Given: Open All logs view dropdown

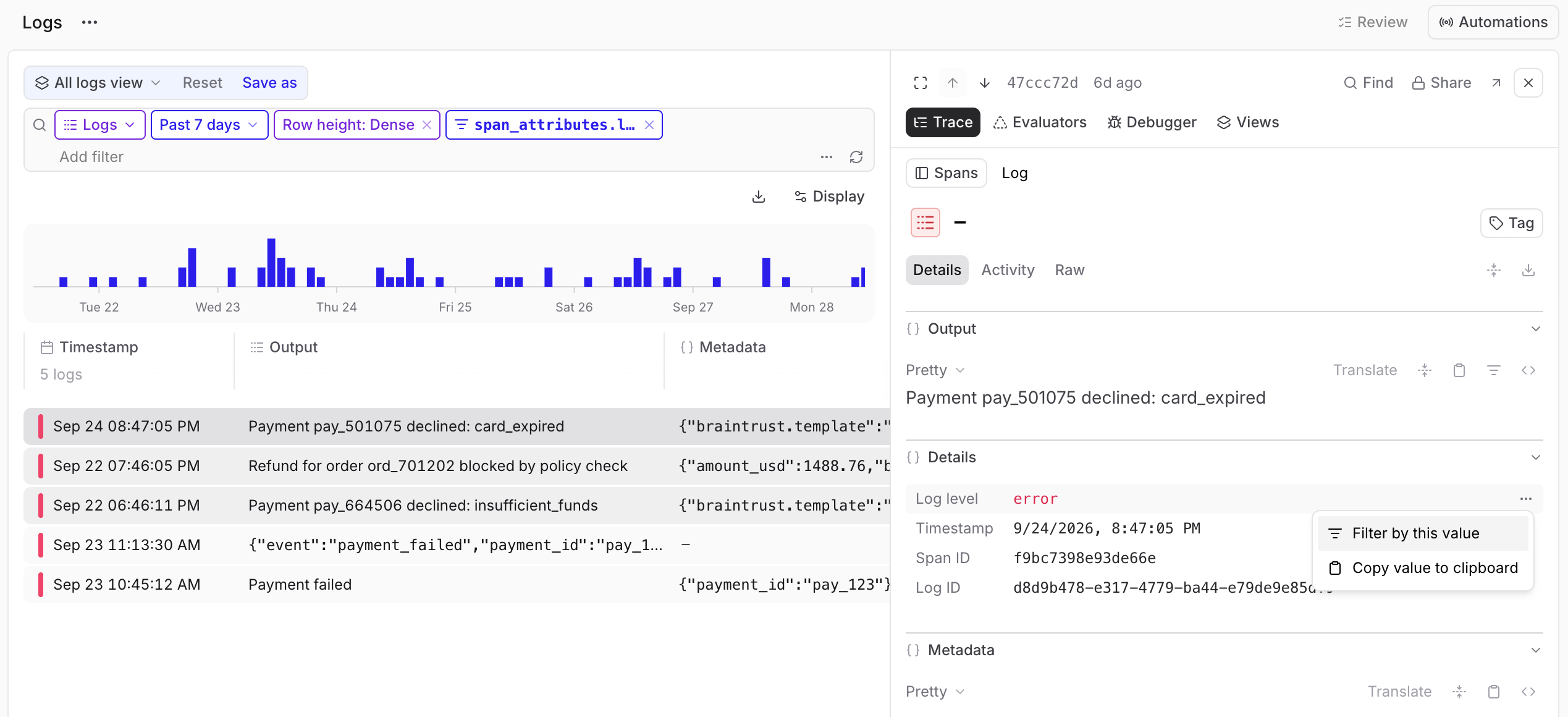Looking at the screenshot, I should pos(98,83).
